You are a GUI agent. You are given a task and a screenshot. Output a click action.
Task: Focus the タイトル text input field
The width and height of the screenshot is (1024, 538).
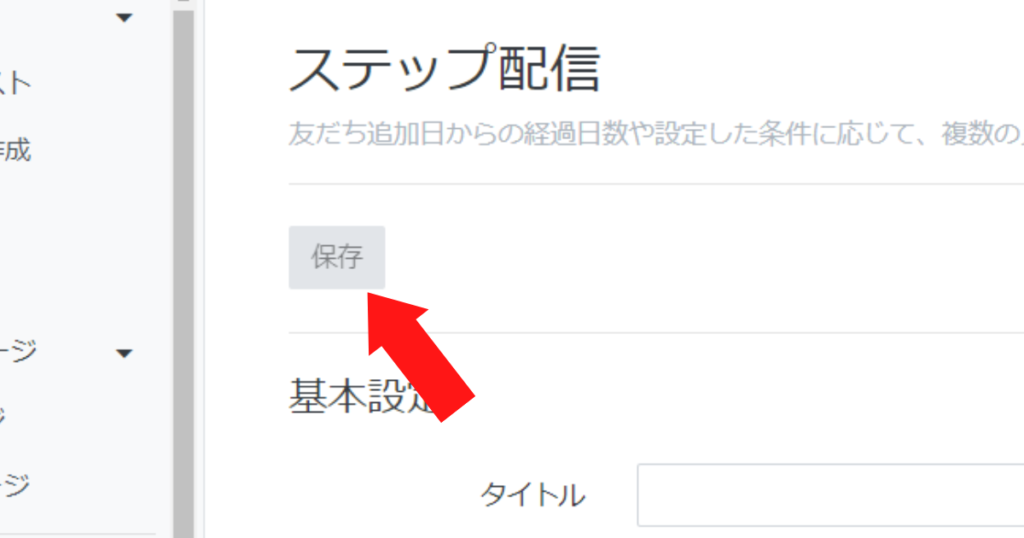tap(831, 495)
